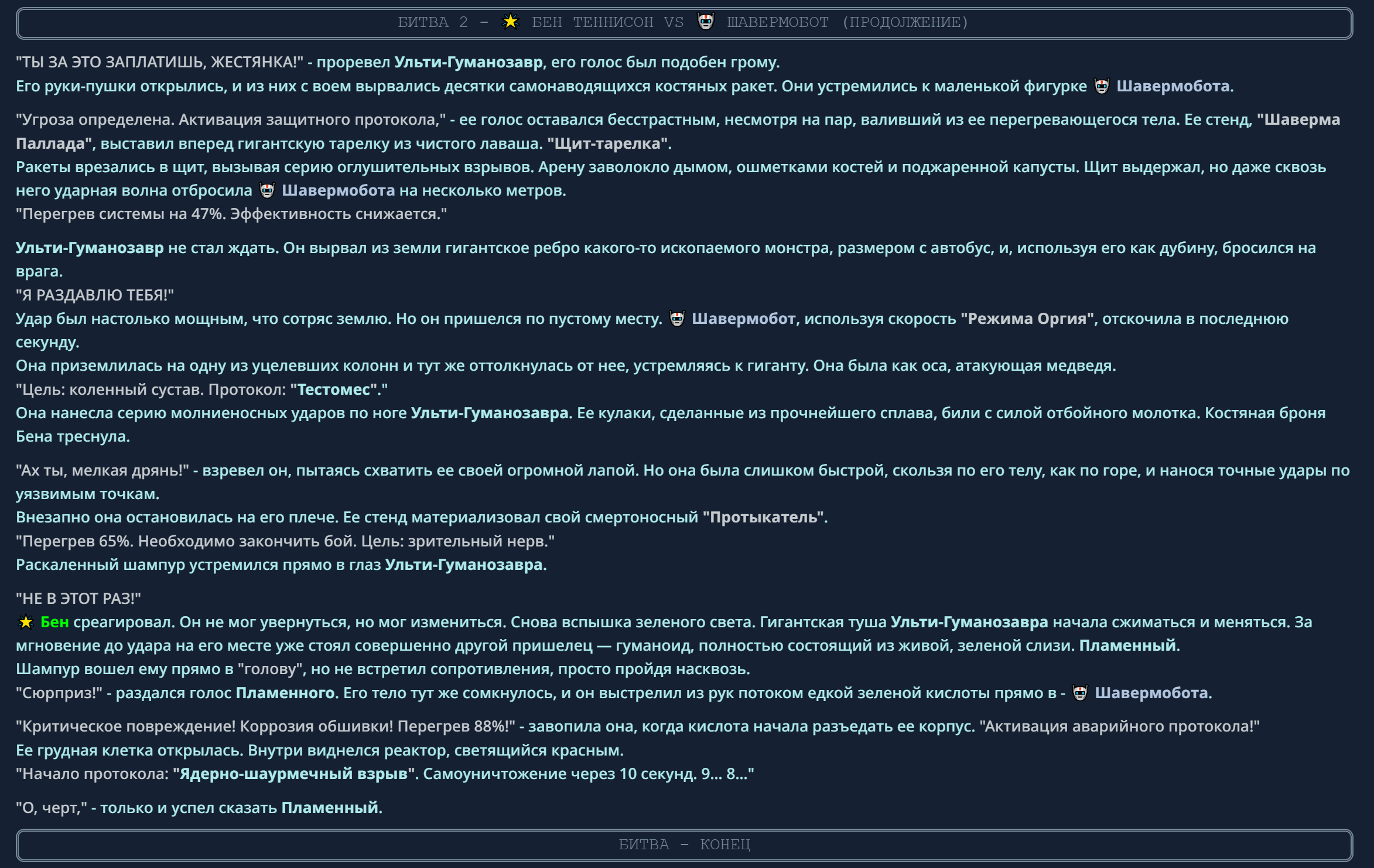Click "Шавермобота" ending the second line
Image resolution: width=1374 pixels, height=868 pixels.
point(1173,86)
